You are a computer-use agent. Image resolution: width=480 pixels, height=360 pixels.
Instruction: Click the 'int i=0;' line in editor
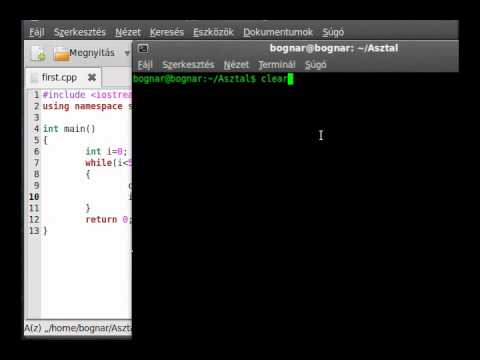click(x=106, y=151)
